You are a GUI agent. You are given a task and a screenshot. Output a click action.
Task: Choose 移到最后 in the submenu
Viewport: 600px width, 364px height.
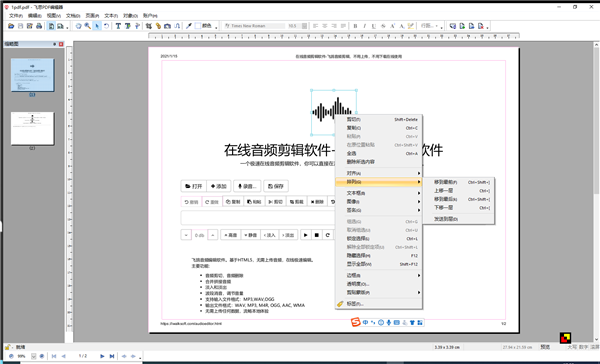coord(459,199)
